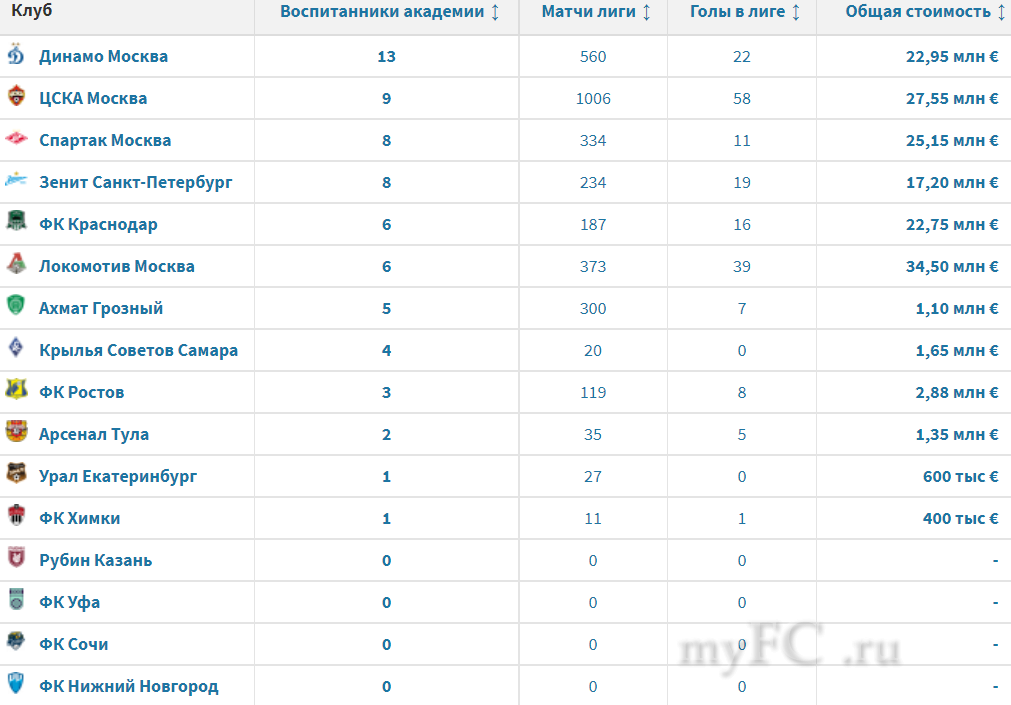Open the Урал Екатеринбург club link

click(118, 476)
